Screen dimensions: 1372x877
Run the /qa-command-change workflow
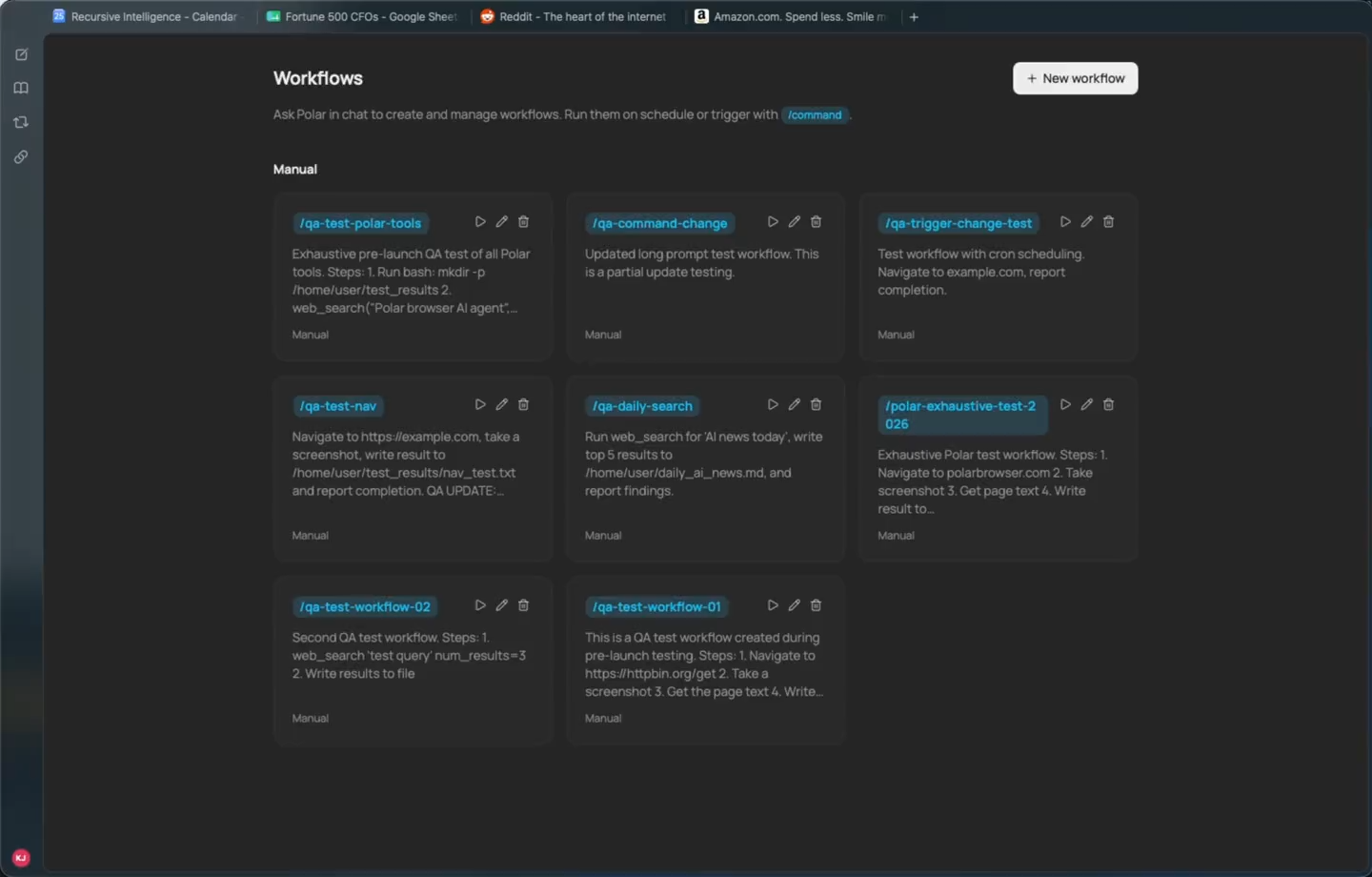[x=773, y=222]
